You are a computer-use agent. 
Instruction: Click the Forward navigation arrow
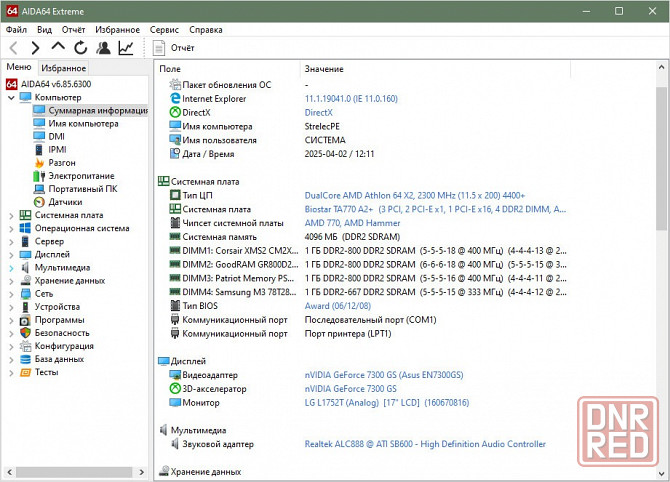35,48
